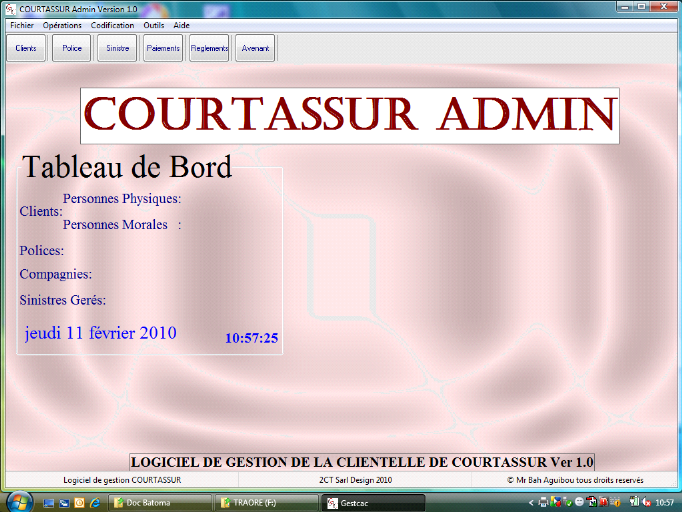This screenshot has width=682, height=512.
Task: Open the Outils menu
Action: pyautogui.click(x=154, y=25)
